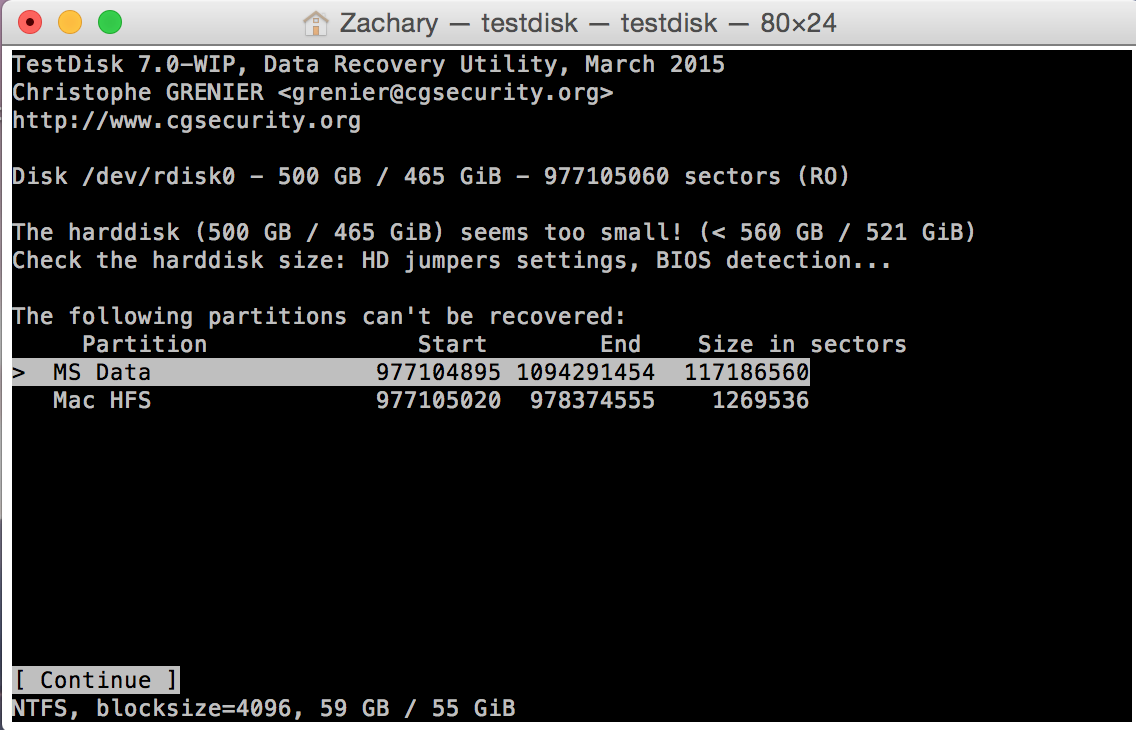Click the 1094291454 end sector value

(x=585, y=372)
